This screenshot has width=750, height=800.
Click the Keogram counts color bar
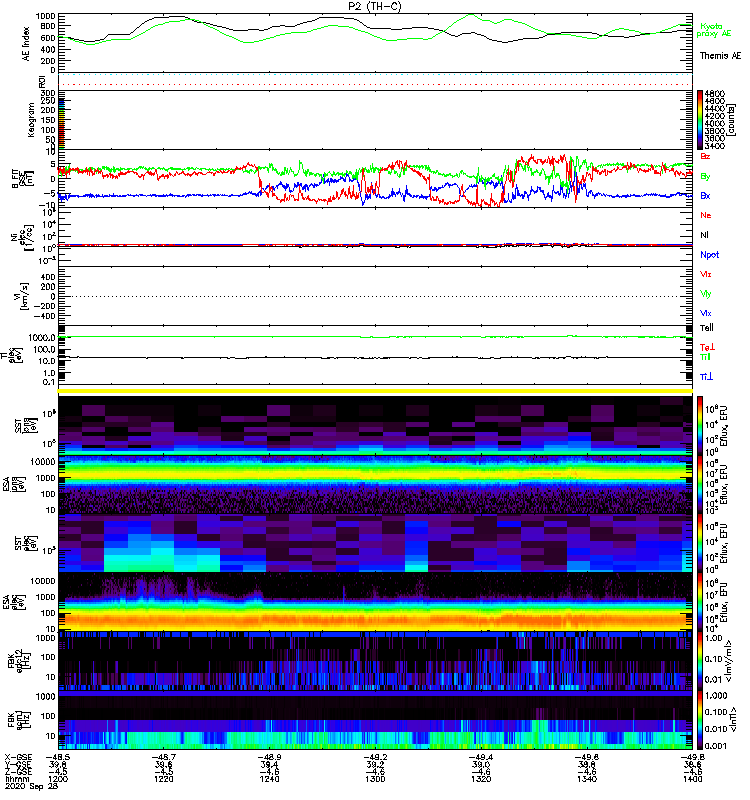tap(700, 120)
